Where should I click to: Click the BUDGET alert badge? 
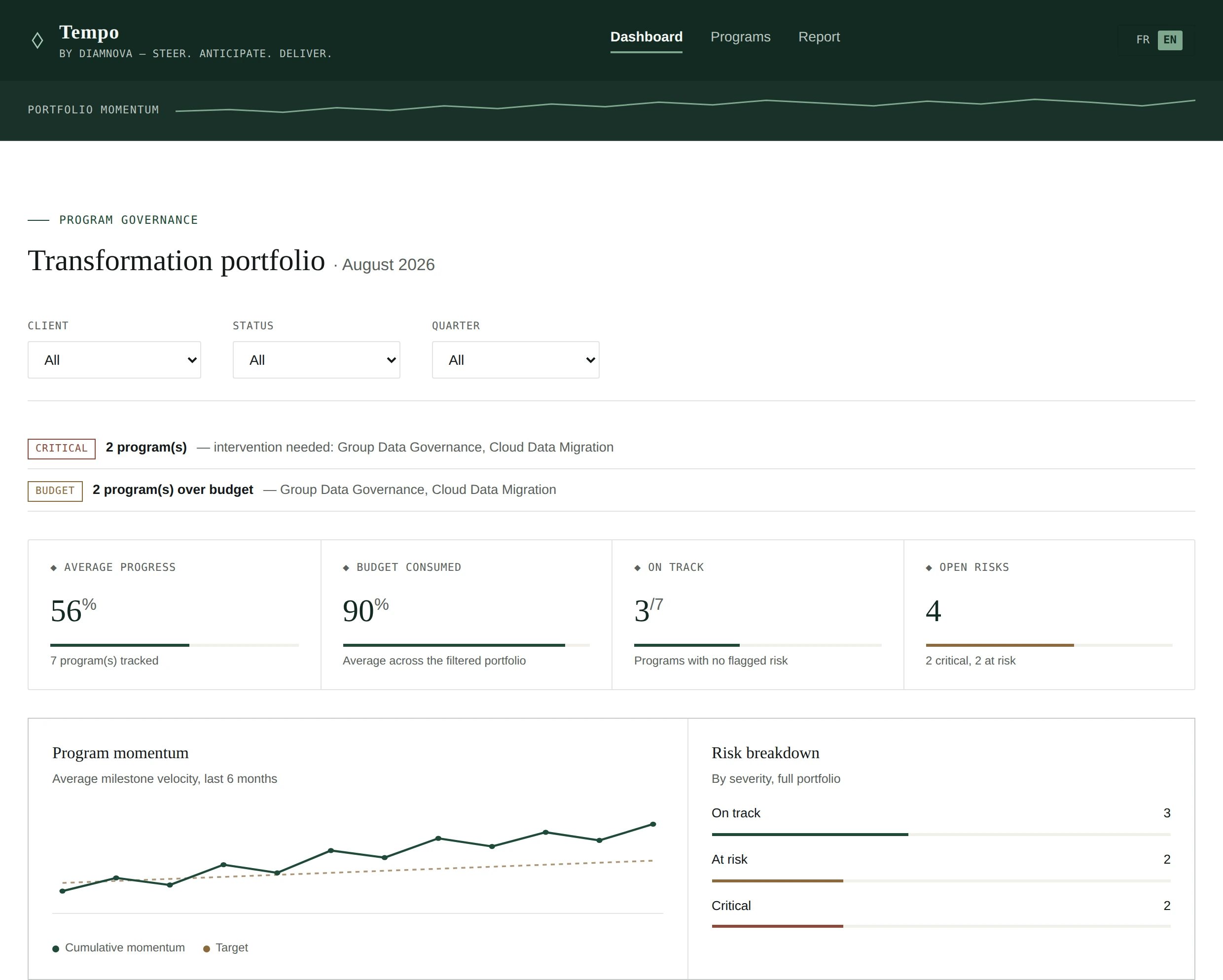[55, 490]
